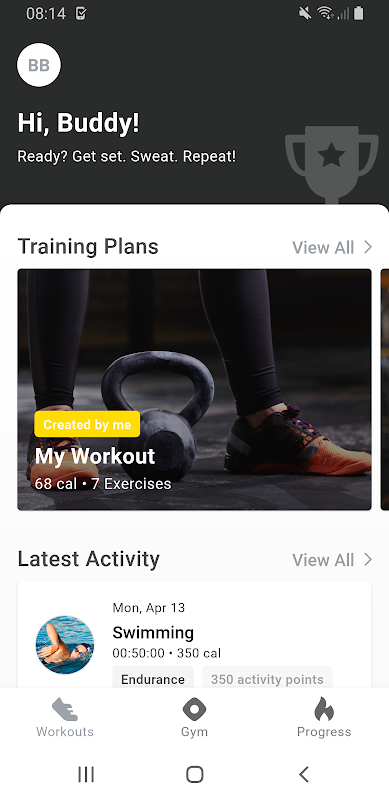Screen dimensions: 389x800
Task: Select the Workouts shoe icon
Action: click(65, 709)
